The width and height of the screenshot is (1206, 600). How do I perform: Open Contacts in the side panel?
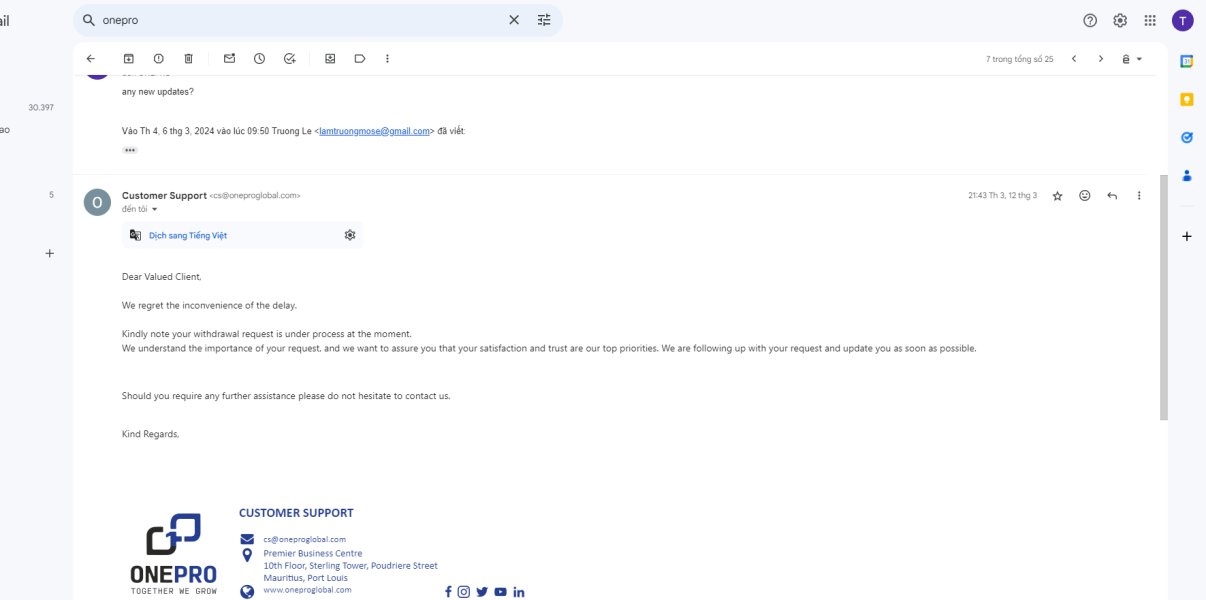[x=1187, y=175]
